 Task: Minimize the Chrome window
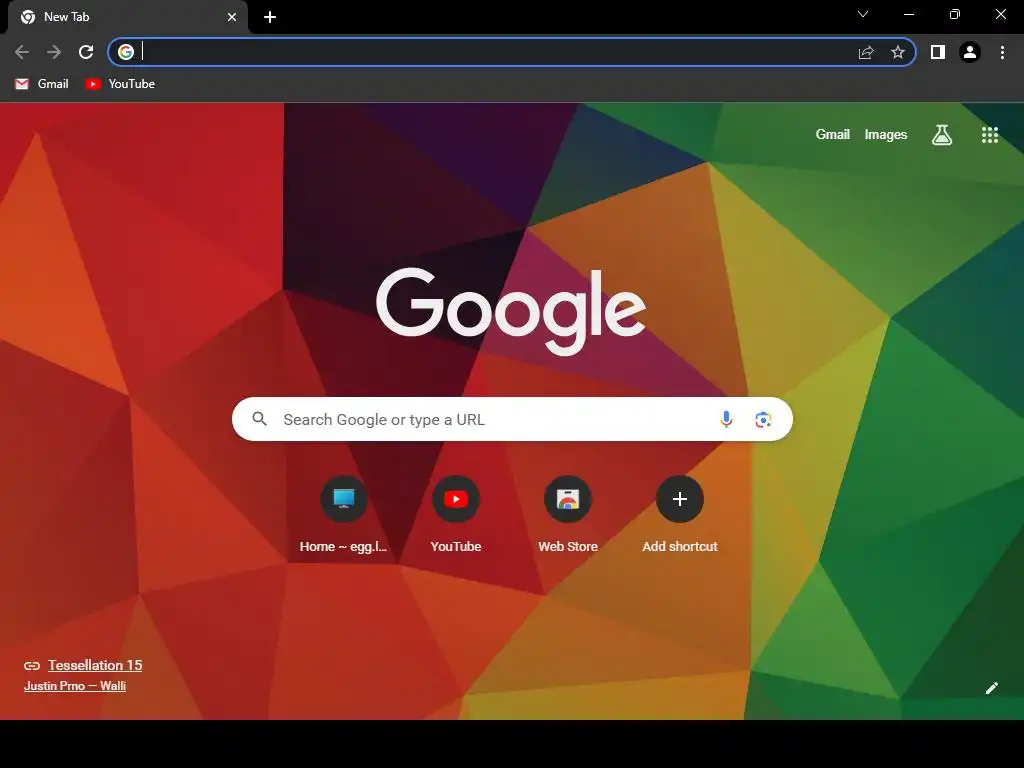[x=908, y=14]
